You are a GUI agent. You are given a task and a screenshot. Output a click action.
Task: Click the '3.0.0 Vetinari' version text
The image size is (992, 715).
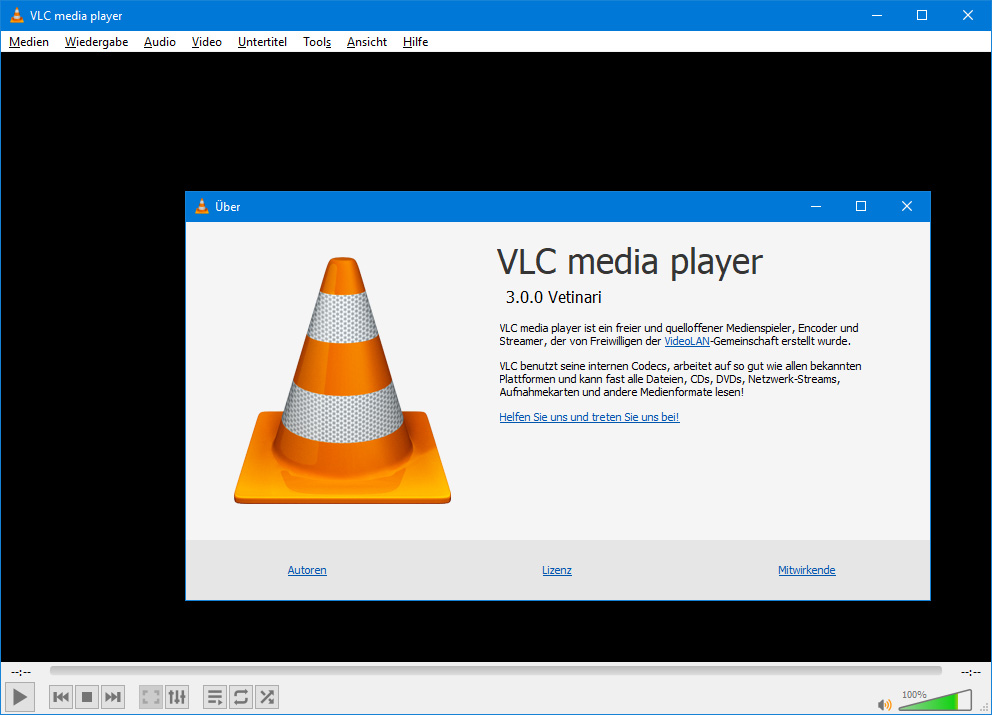click(x=554, y=297)
